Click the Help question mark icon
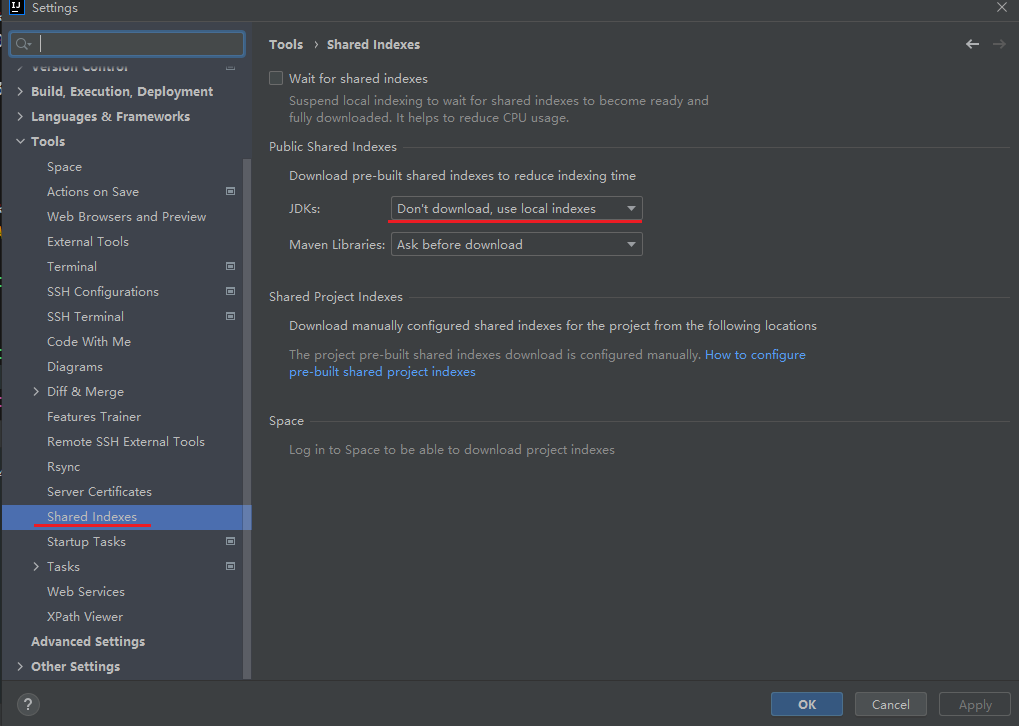This screenshot has width=1019, height=726. 27,704
